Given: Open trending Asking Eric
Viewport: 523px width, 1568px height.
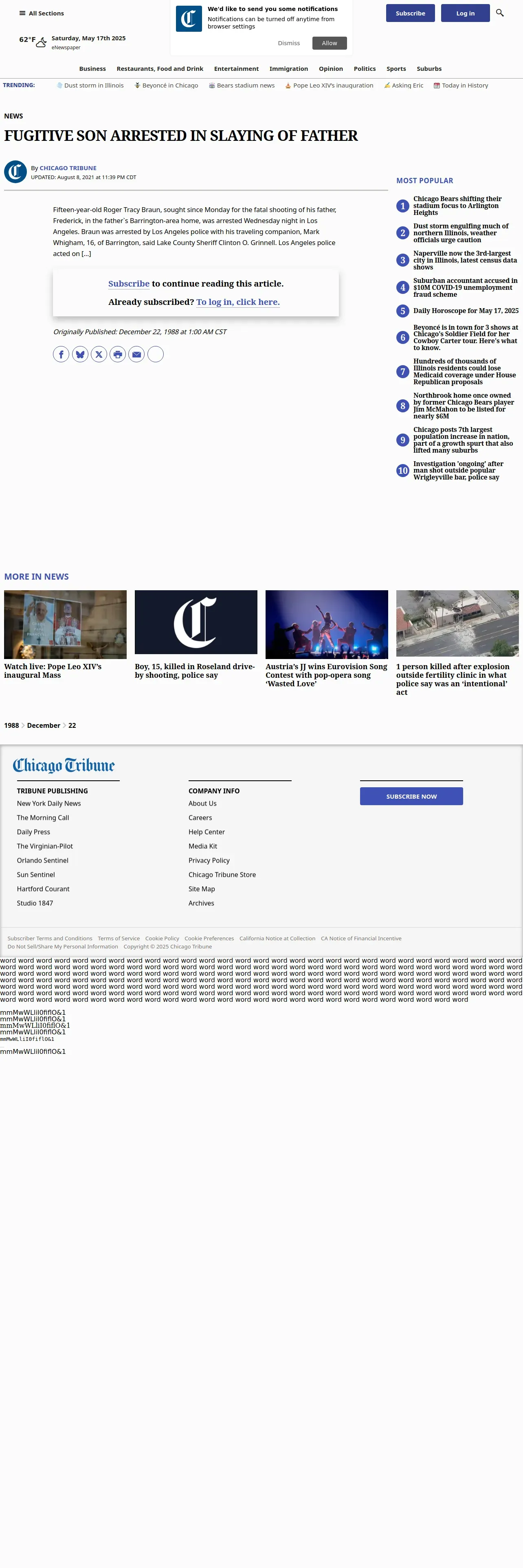Looking at the screenshot, I should coord(404,86).
